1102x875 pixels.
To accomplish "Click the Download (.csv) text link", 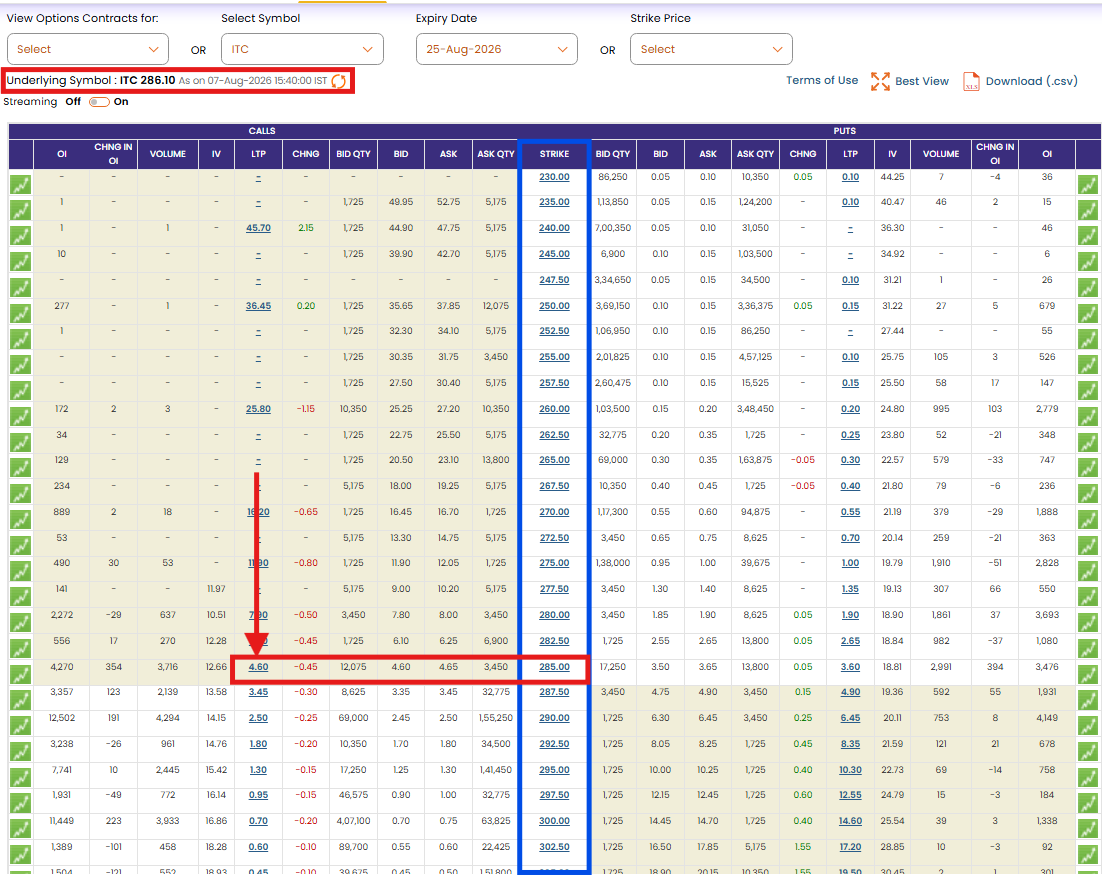I will (1031, 82).
